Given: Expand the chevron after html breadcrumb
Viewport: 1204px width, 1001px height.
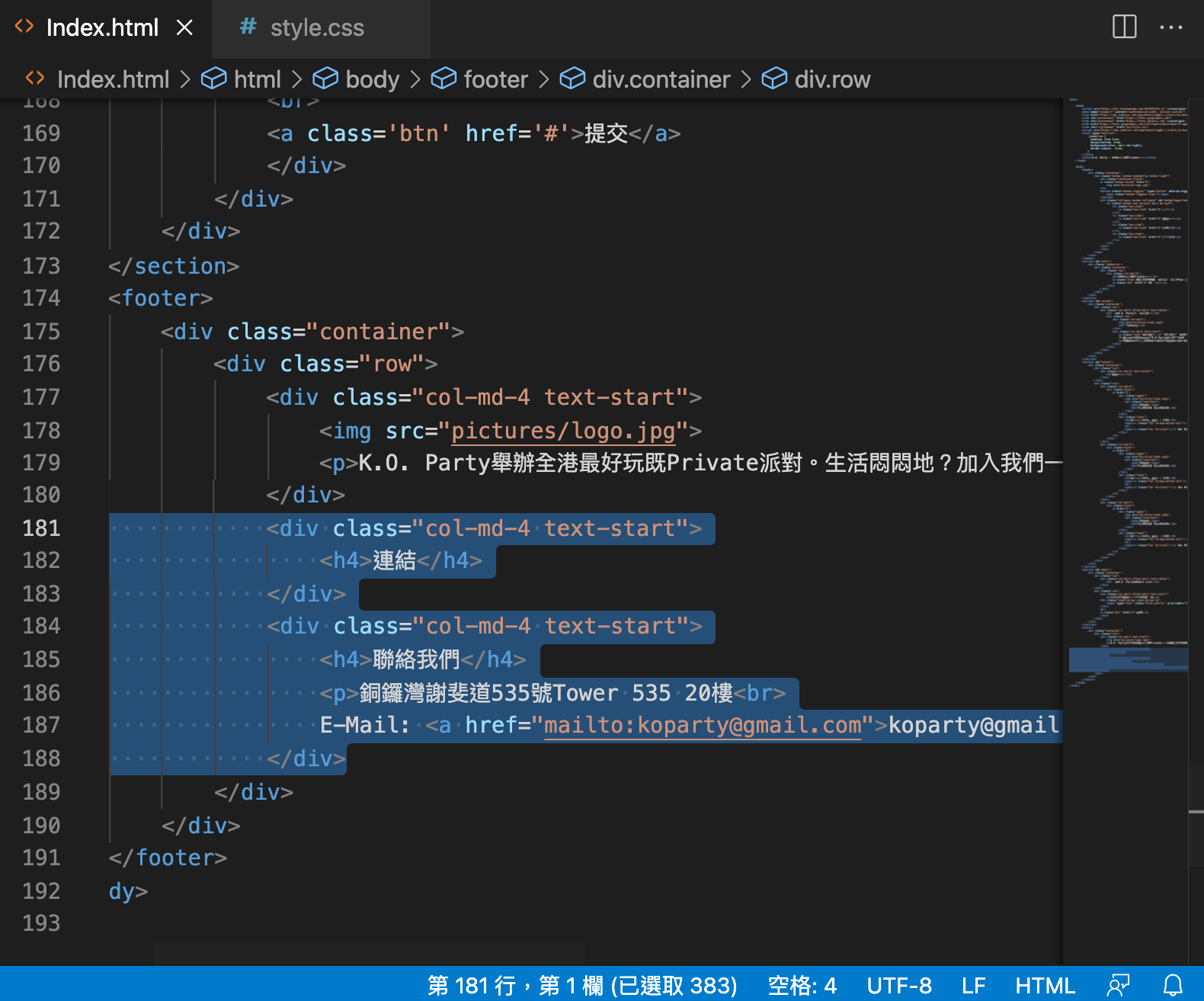Looking at the screenshot, I should 297,79.
